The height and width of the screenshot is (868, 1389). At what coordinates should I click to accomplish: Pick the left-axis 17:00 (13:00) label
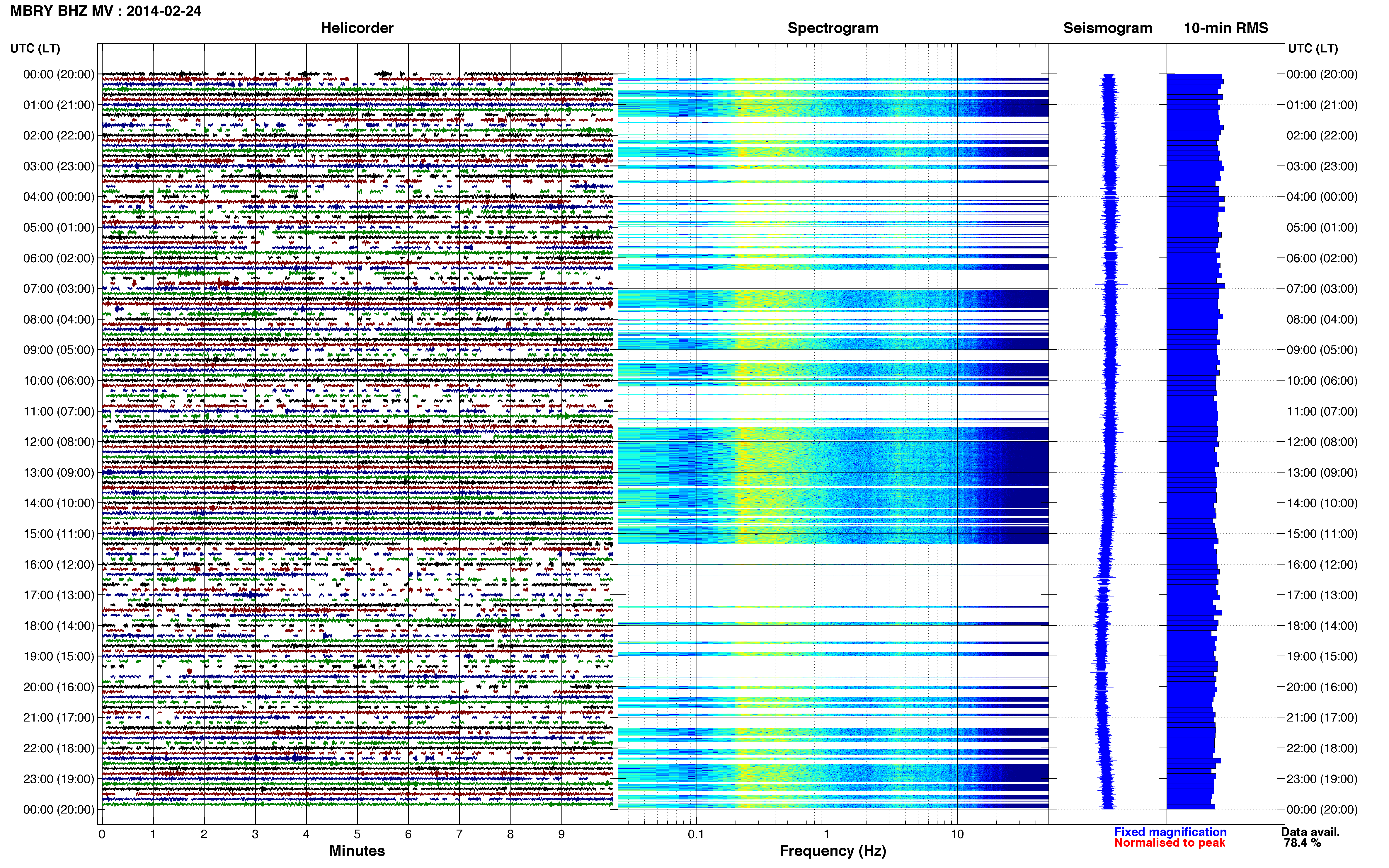click(x=59, y=595)
